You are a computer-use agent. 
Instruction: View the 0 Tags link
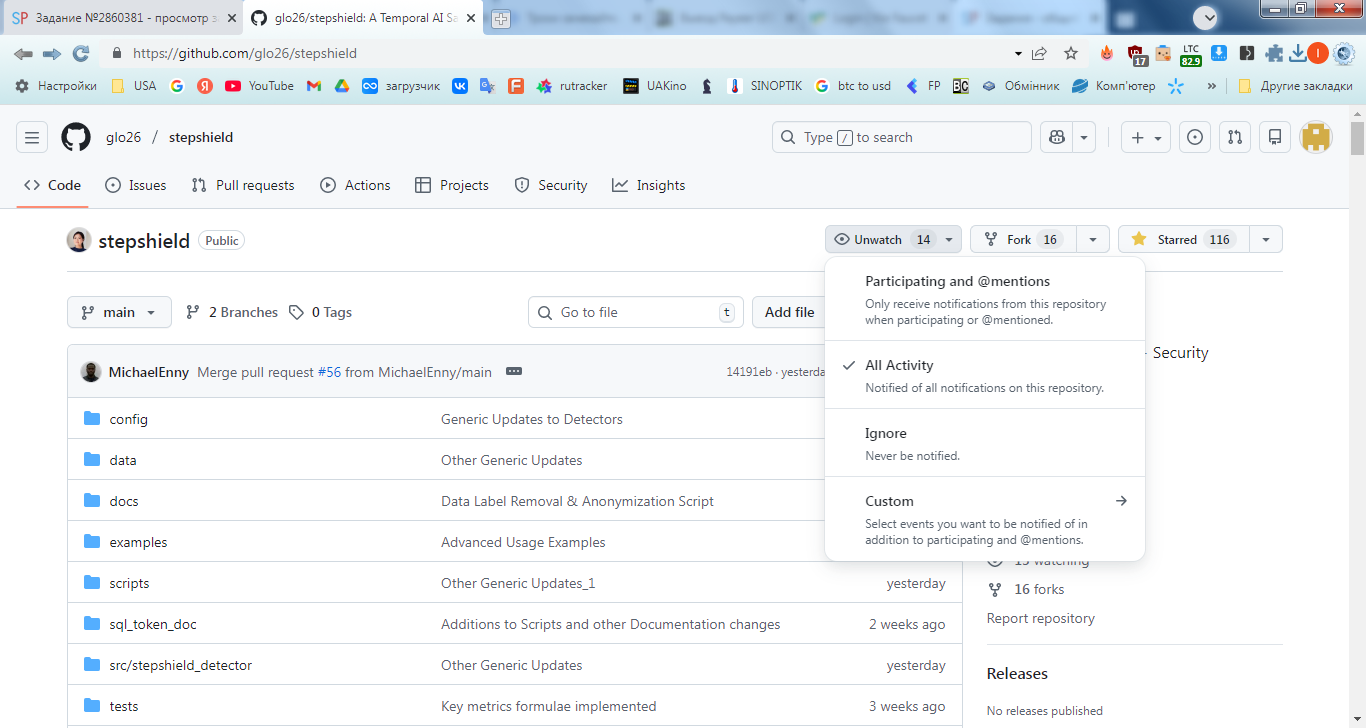tap(321, 312)
